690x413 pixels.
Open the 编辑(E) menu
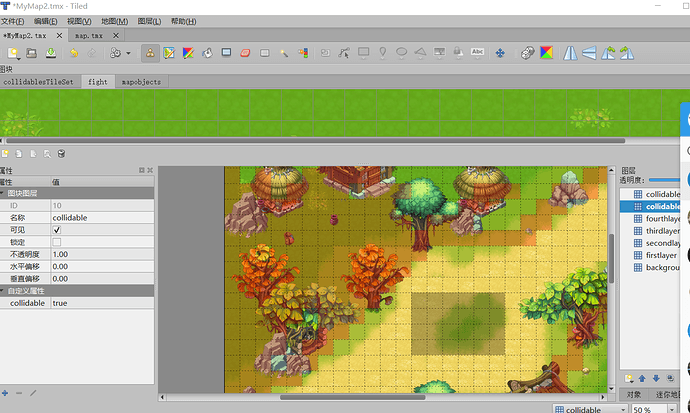point(46,21)
